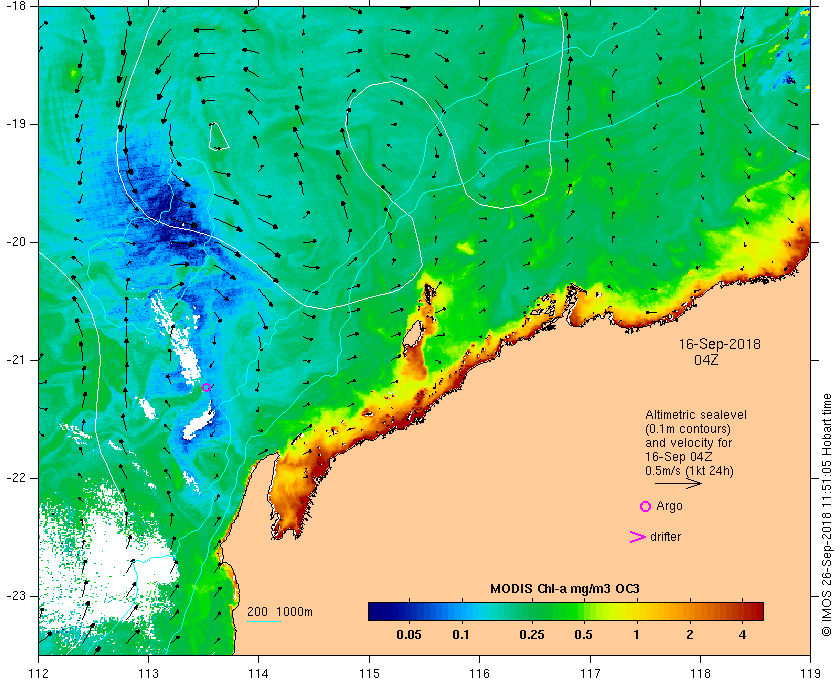Click the longitude axis label 117
840x680 pixels.
pyautogui.click(x=590, y=674)
